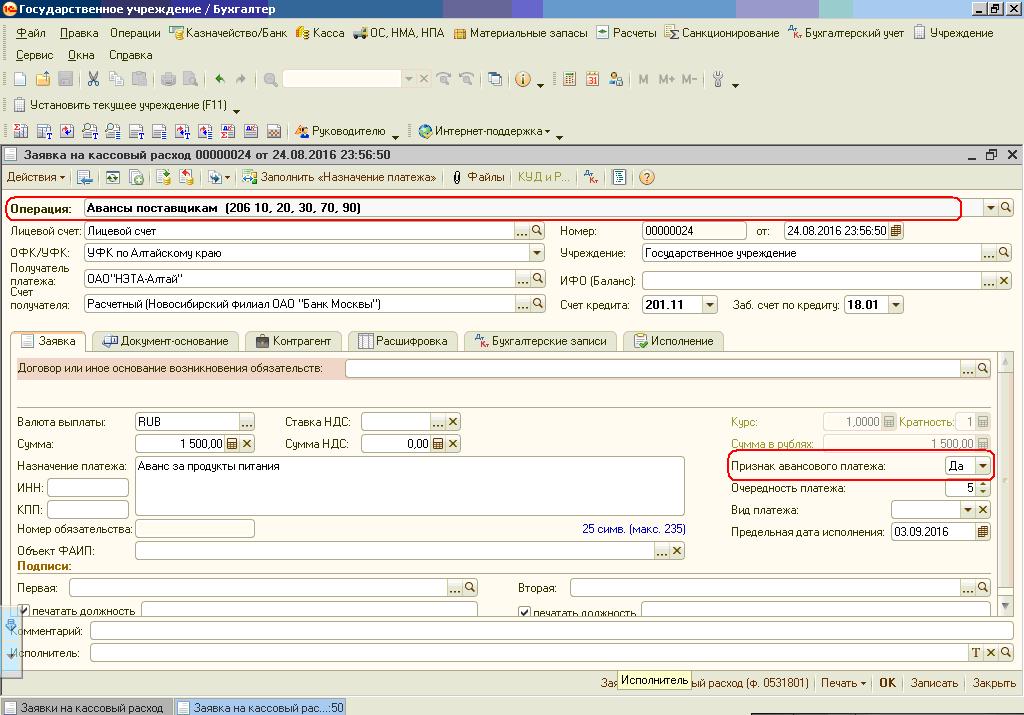Toggle left печатать должность checkbox

(x=24, y=611)
